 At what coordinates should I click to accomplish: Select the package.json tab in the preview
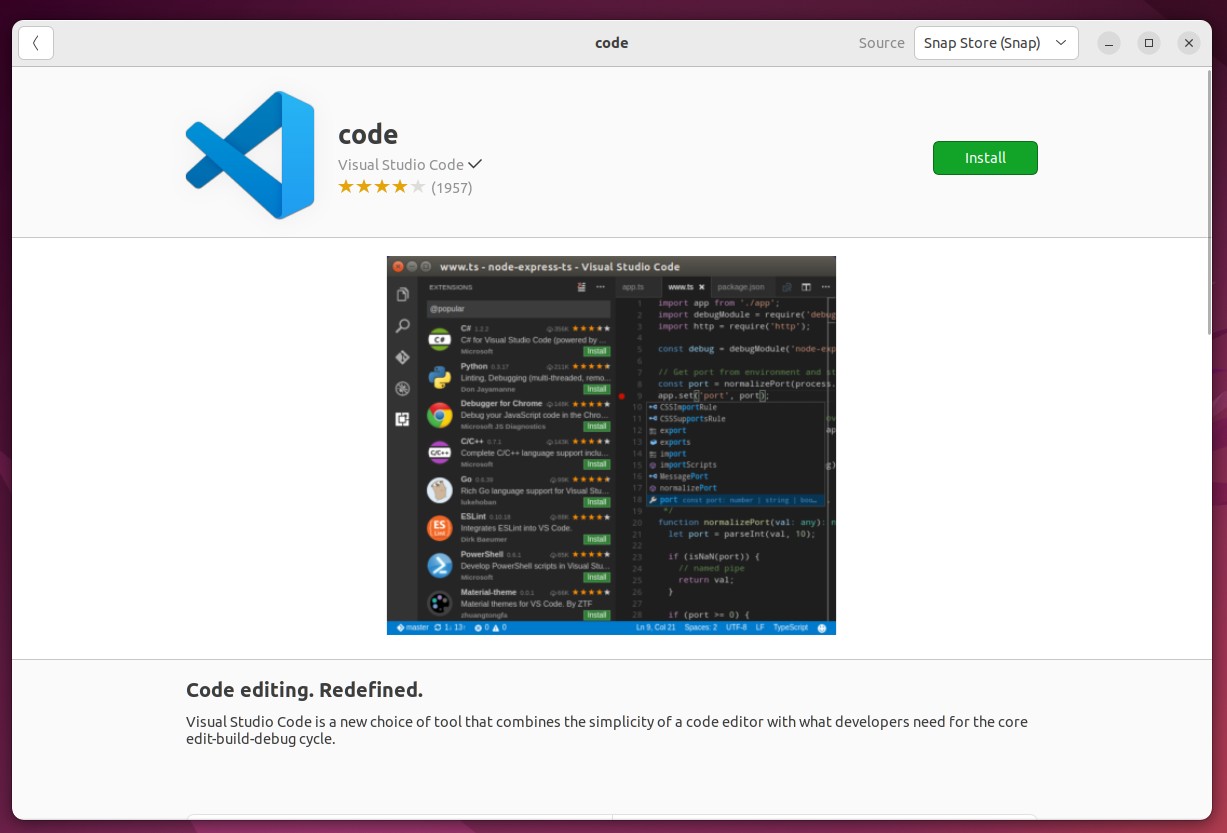(741, 287)
